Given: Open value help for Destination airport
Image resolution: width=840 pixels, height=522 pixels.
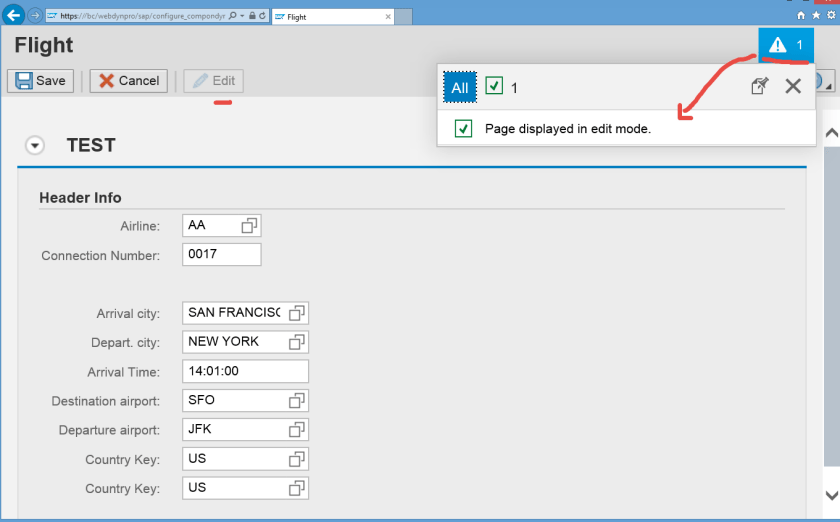Looking at the screenshot, I should [x=297, y=400].
